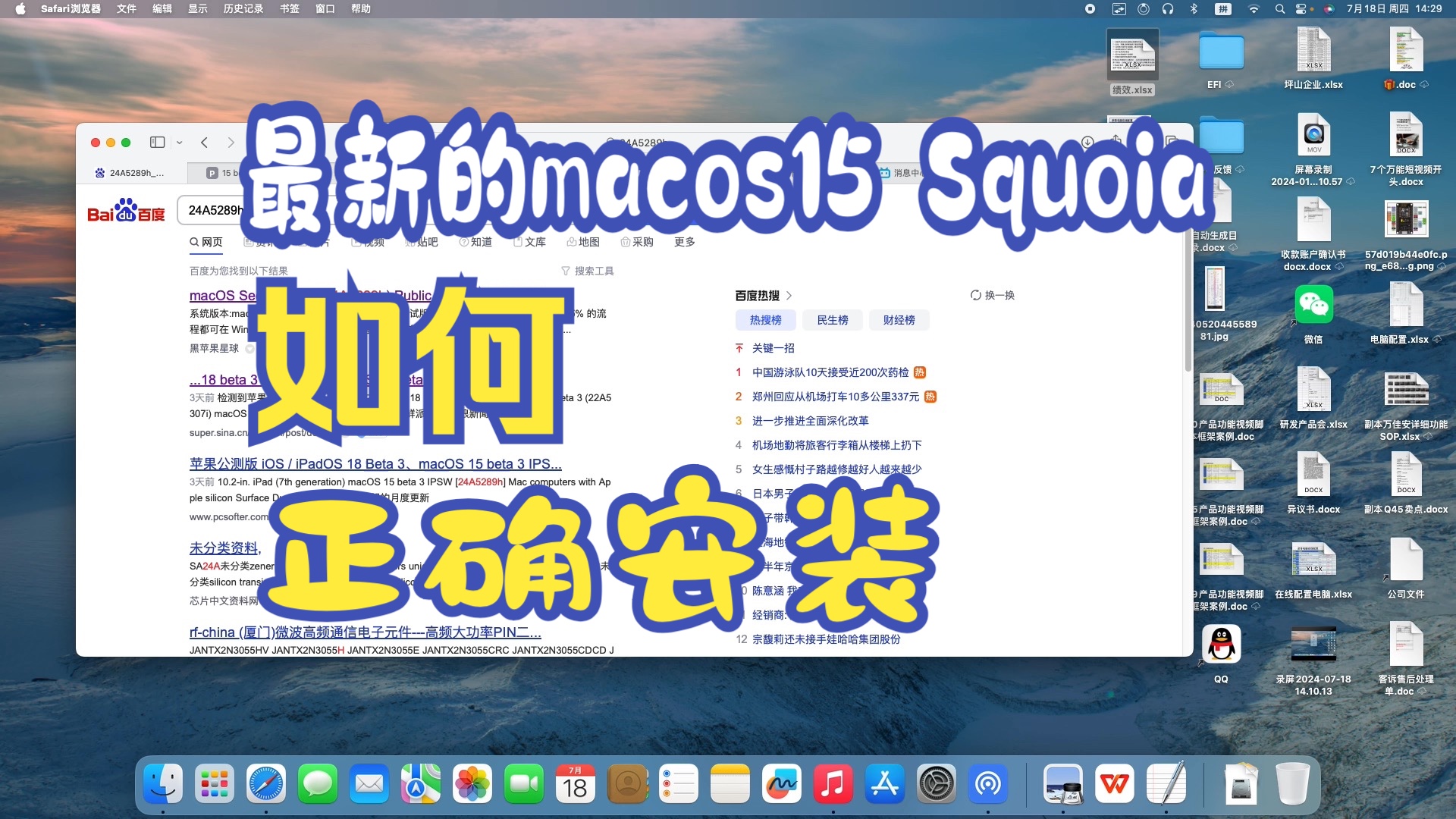Open Calendar showing 18 in dock

[x=576, y=783]
